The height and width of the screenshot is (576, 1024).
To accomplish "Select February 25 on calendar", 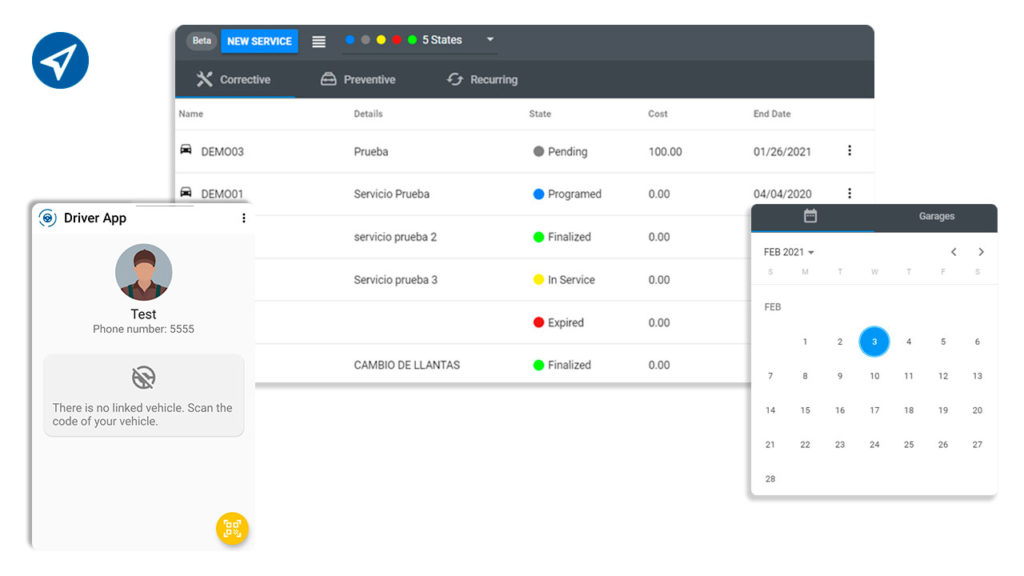I will (x=908, y=445).
